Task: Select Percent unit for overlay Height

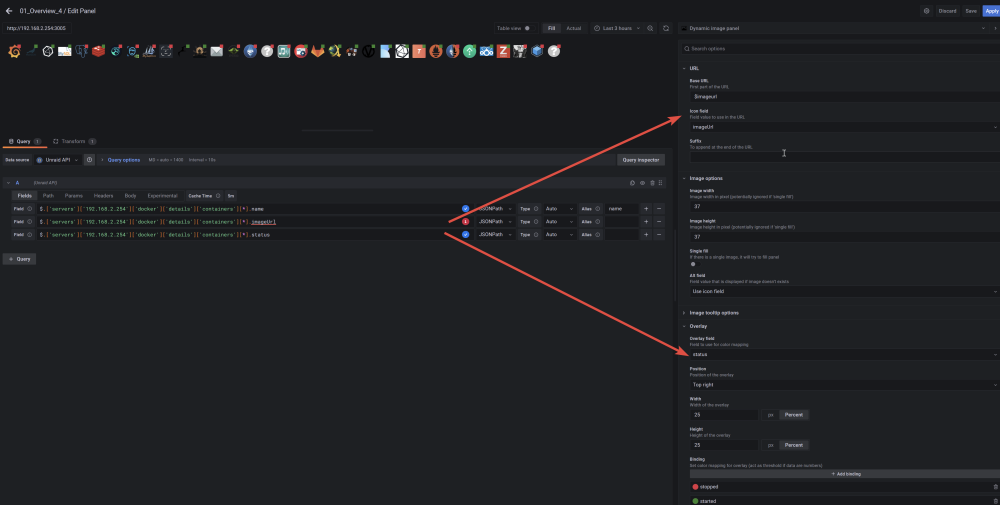Action: [x=793, y=445]
